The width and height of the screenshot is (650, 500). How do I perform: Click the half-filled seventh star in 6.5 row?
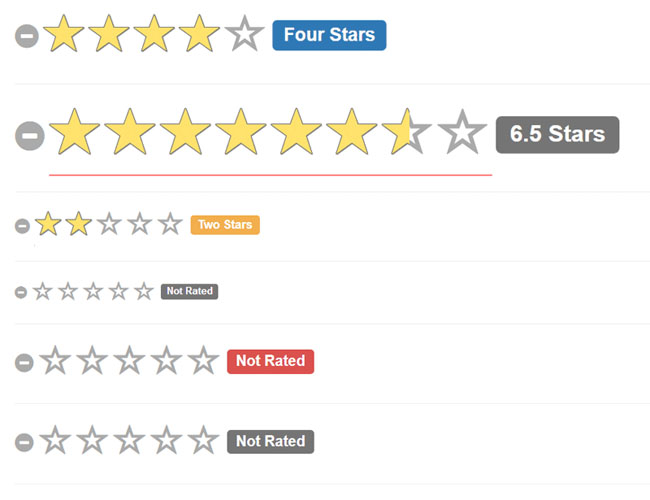[x=405, y=133]
